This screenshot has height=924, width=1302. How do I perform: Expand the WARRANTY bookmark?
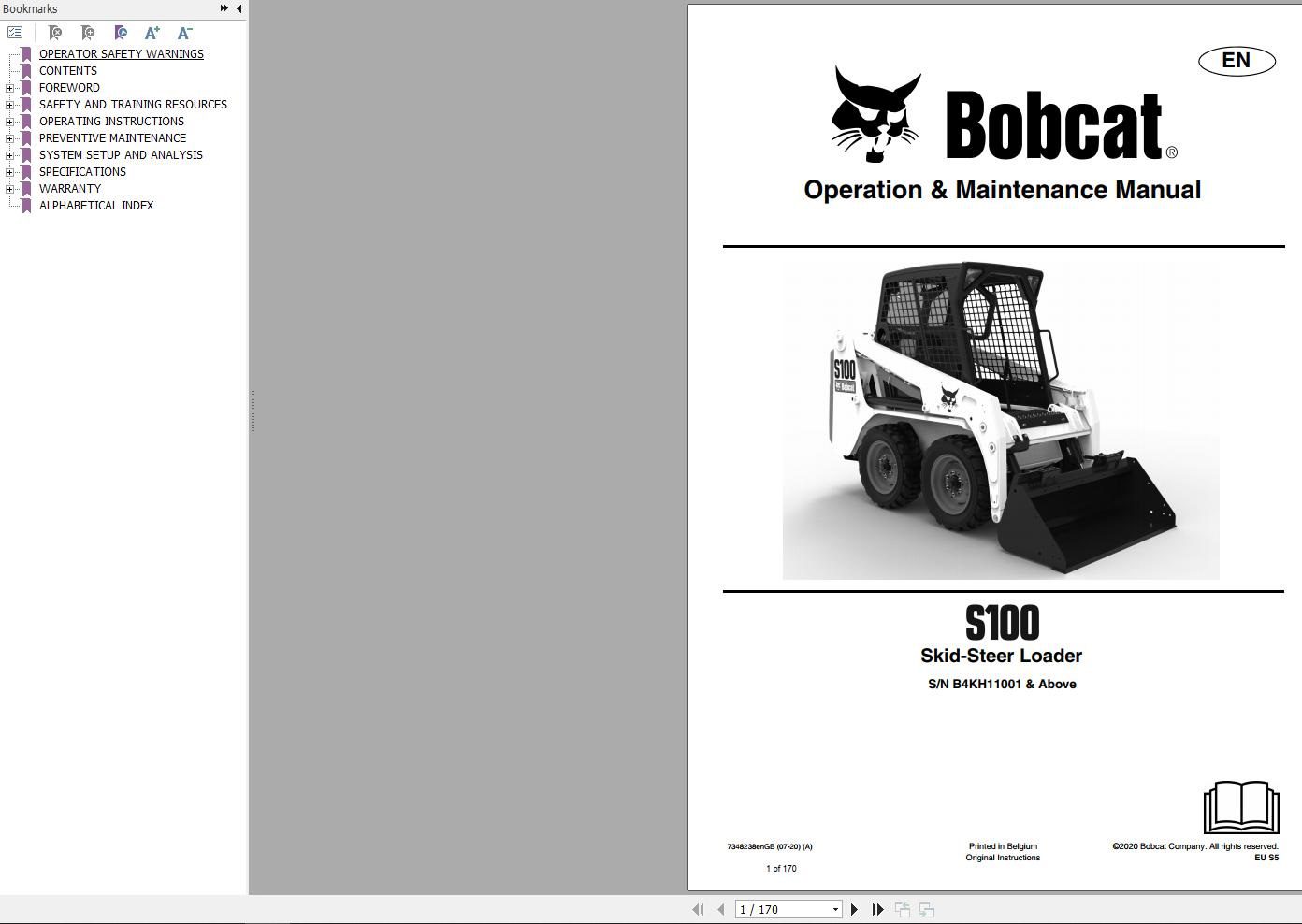(x=10, y=188)
